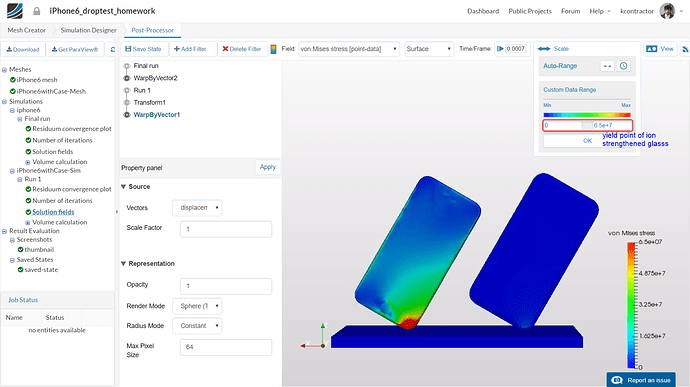
Task: Click the von Mises stress legend bar
Action: tap(631, 305)
